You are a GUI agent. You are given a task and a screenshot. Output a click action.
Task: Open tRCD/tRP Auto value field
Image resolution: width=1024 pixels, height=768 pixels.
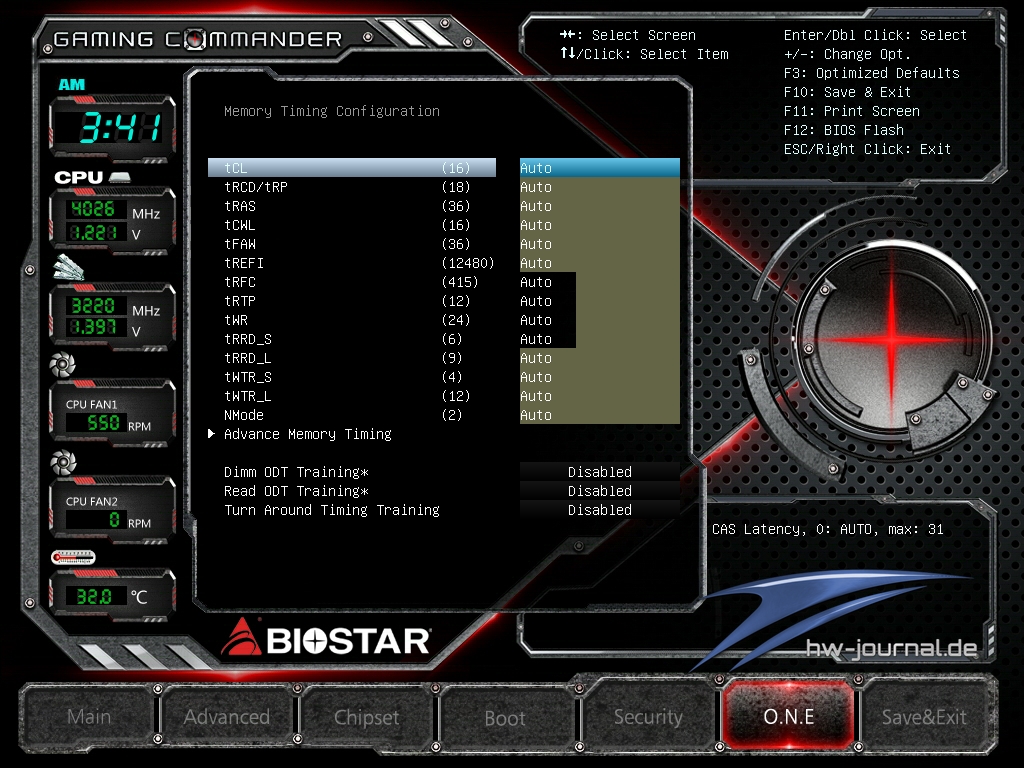(600, 187)
